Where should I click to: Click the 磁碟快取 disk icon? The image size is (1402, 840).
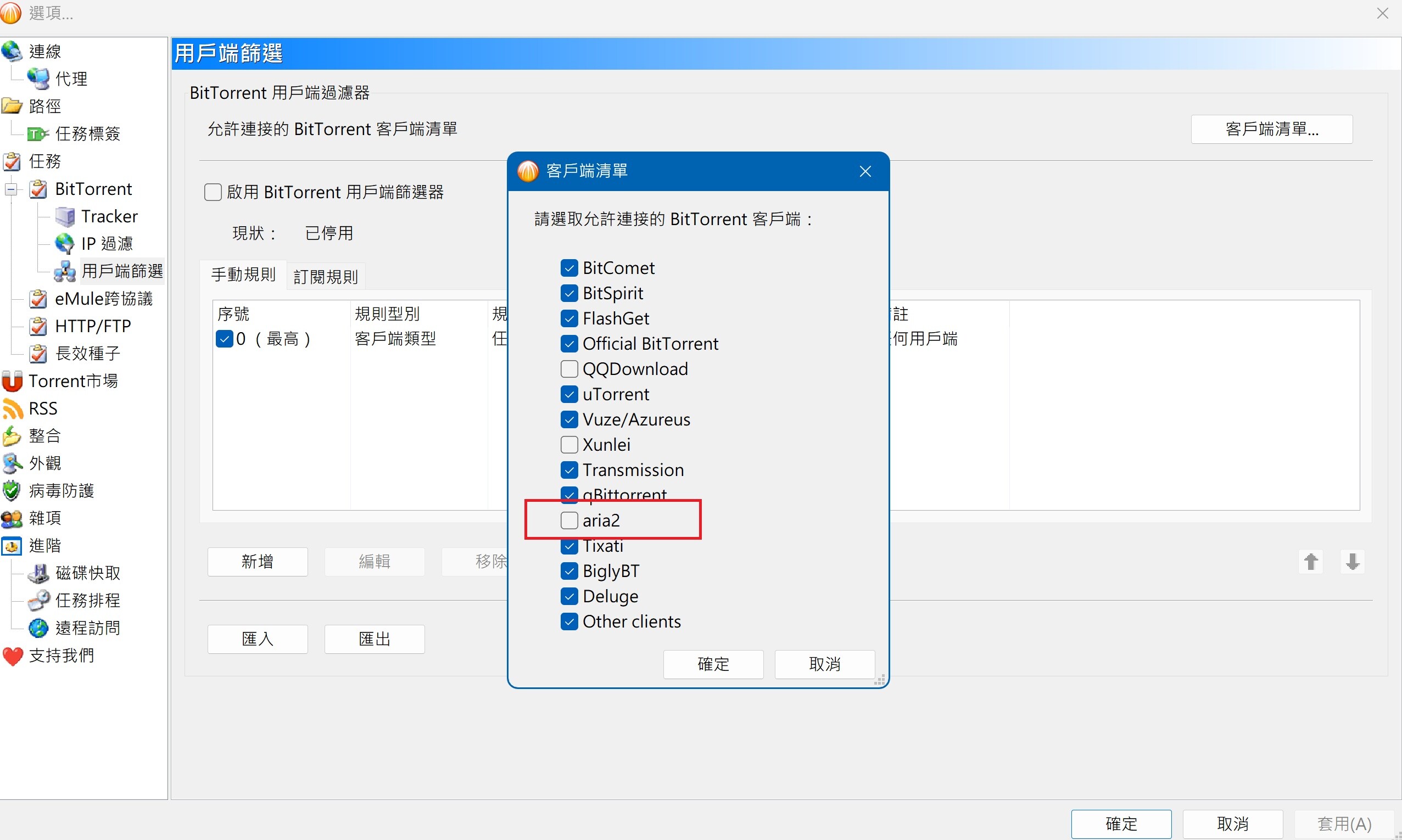pyautogui.click(x=39, y=573)
